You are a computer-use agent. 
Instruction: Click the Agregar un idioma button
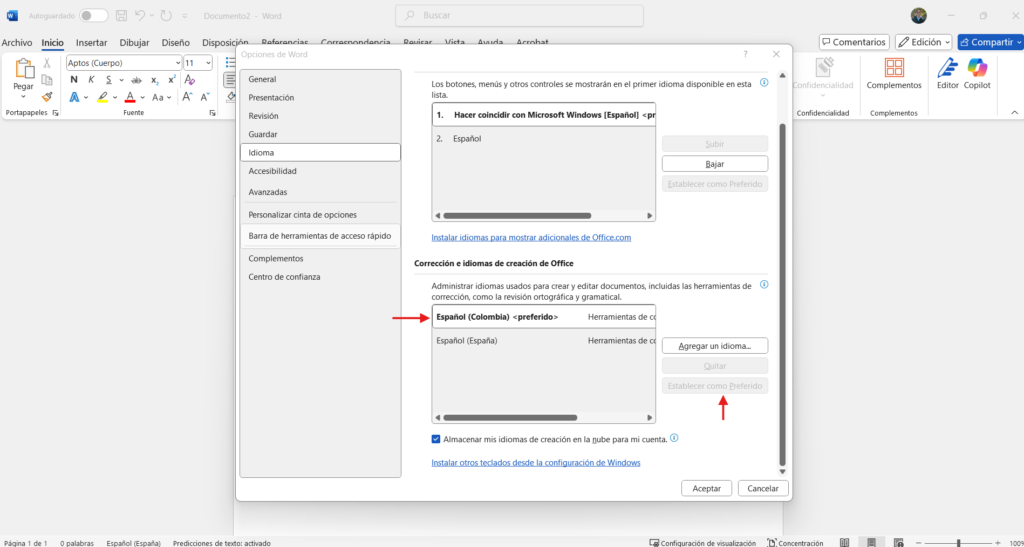click(714, 345)
